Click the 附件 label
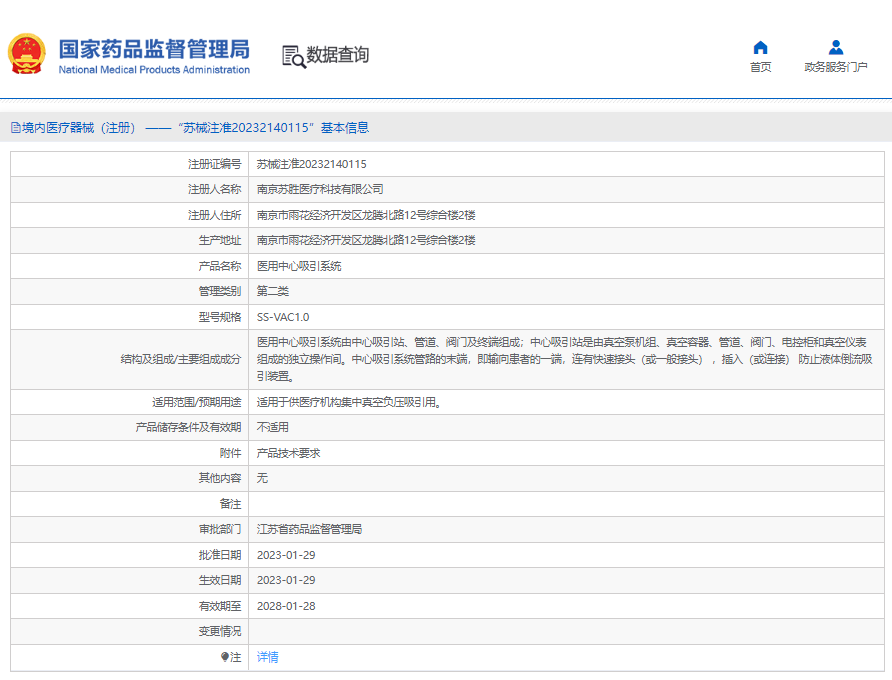The width and height of the screenshot is (892, 680). (230, 453)
